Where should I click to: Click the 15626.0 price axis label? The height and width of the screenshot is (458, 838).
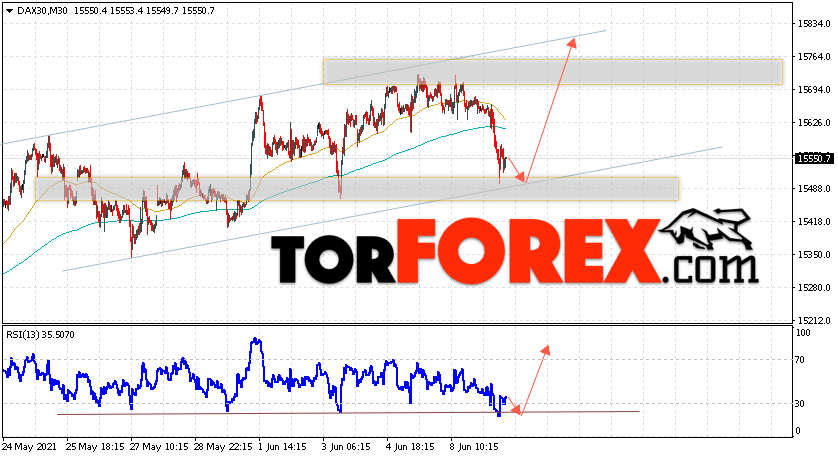coord(813,123)
